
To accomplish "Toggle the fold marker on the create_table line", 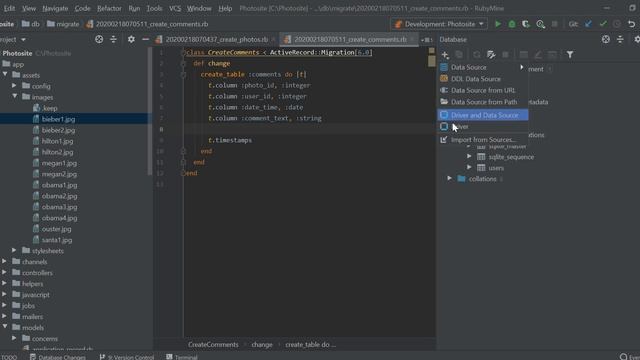I will click(x=183, y=75).
